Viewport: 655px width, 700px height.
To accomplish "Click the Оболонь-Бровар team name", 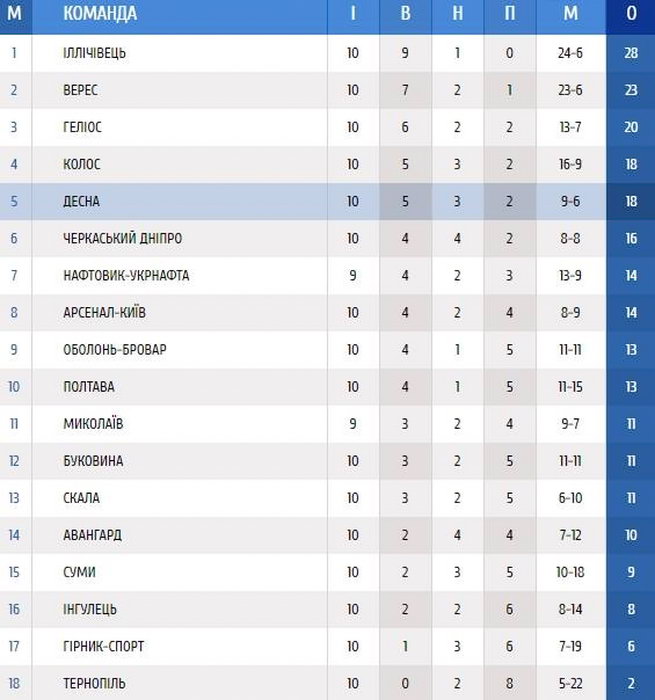I will pyautogui.click(x=115, y=349).
